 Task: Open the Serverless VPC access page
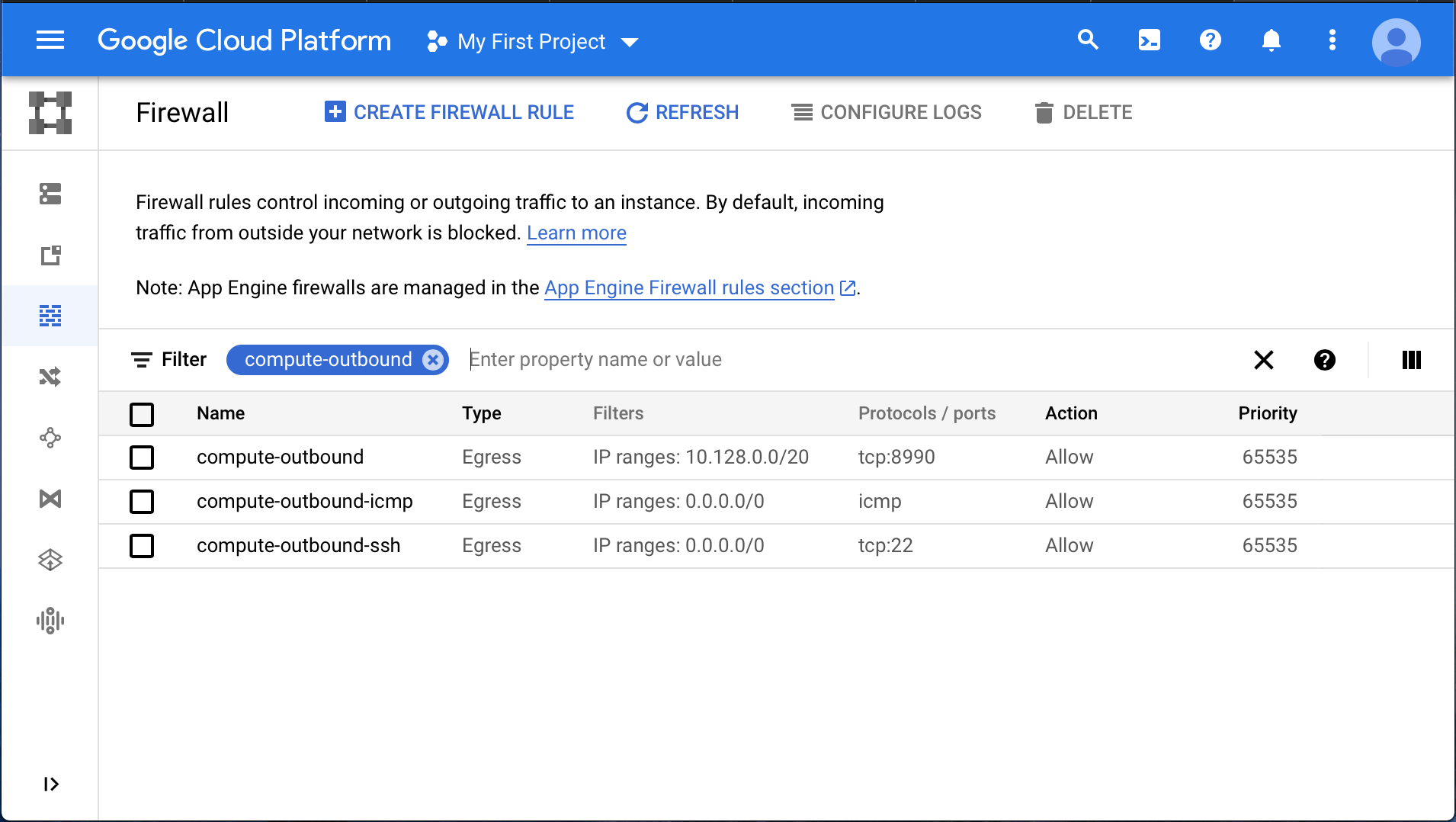50,559
